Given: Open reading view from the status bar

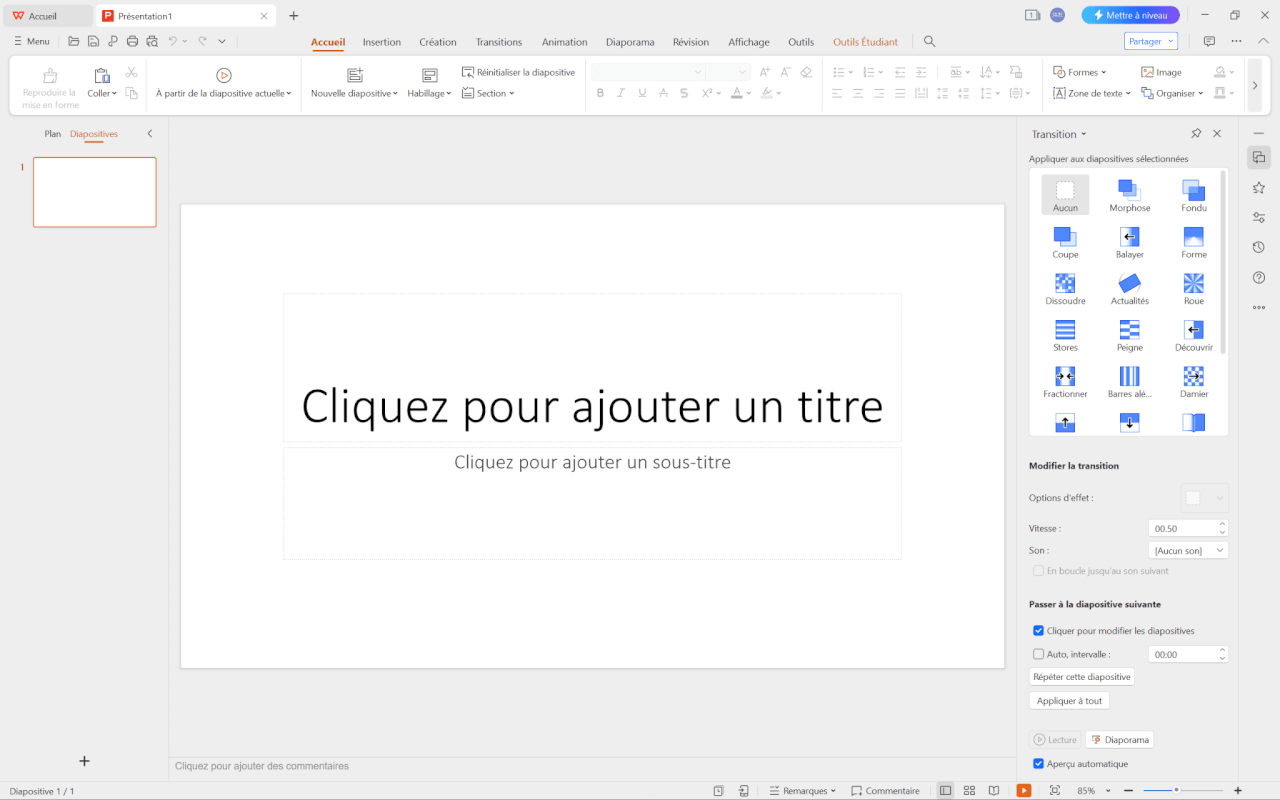Looking at the screenshot, I should point(993,790).
